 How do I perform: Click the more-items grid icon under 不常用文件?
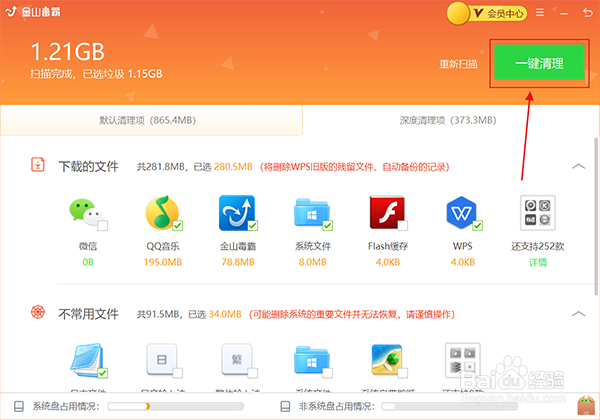(x=463, y=360)
